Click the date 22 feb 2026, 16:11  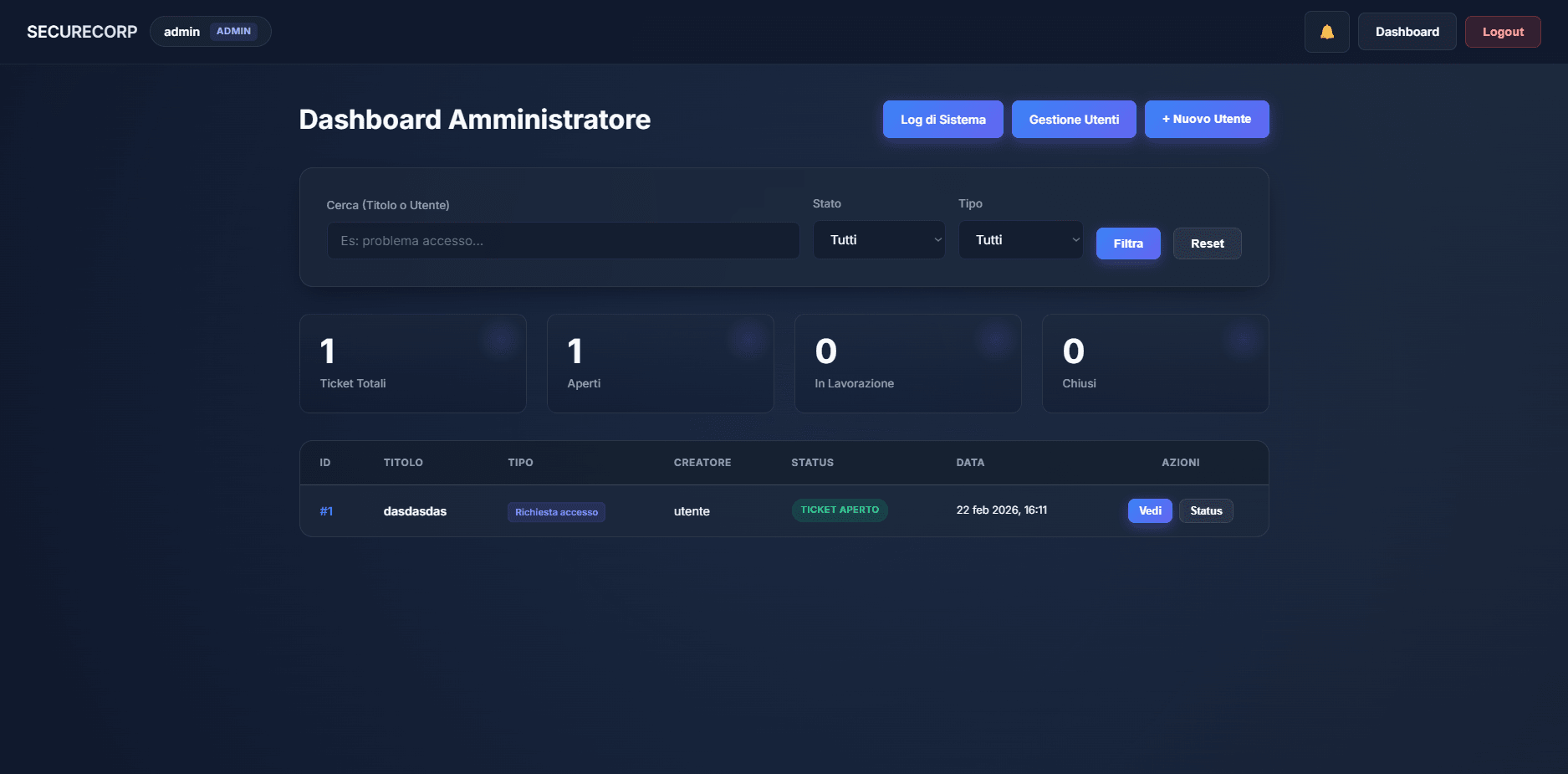pyautogui.click(x=1002, y=510)
